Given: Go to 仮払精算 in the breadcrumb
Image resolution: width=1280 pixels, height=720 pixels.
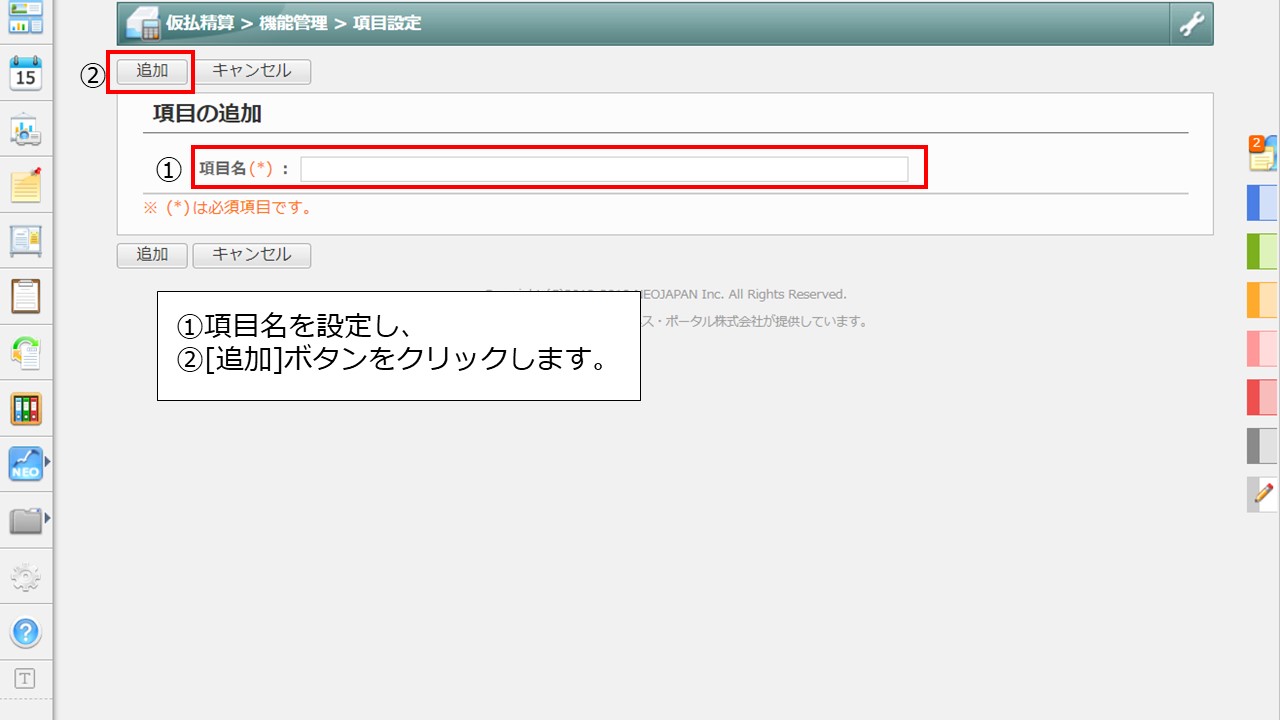Looking at the screenshot, I should pos(201,24).
